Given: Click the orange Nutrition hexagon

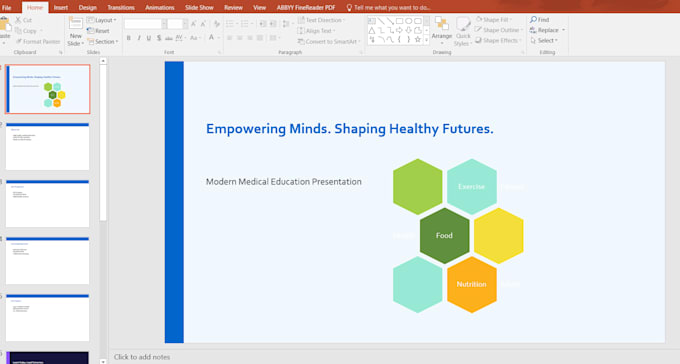Looking at the screenshot, I should click(x=471, y=284).
